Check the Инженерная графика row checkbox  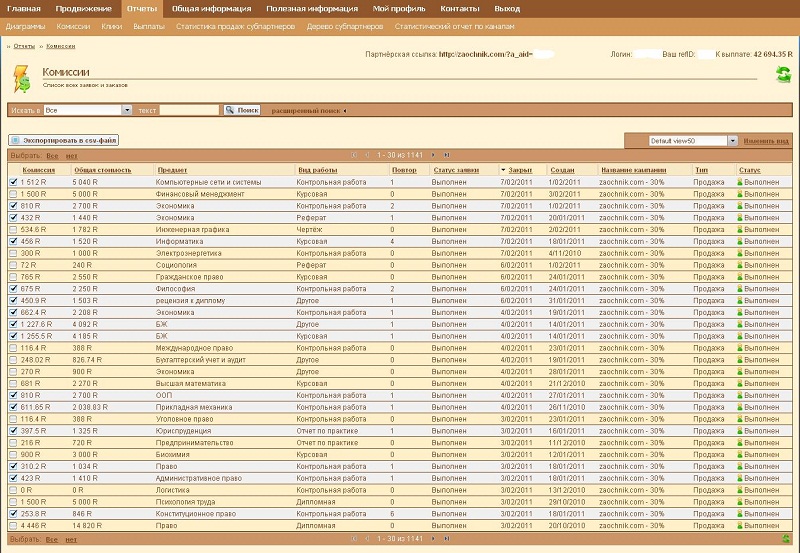[x=13, y=230]
